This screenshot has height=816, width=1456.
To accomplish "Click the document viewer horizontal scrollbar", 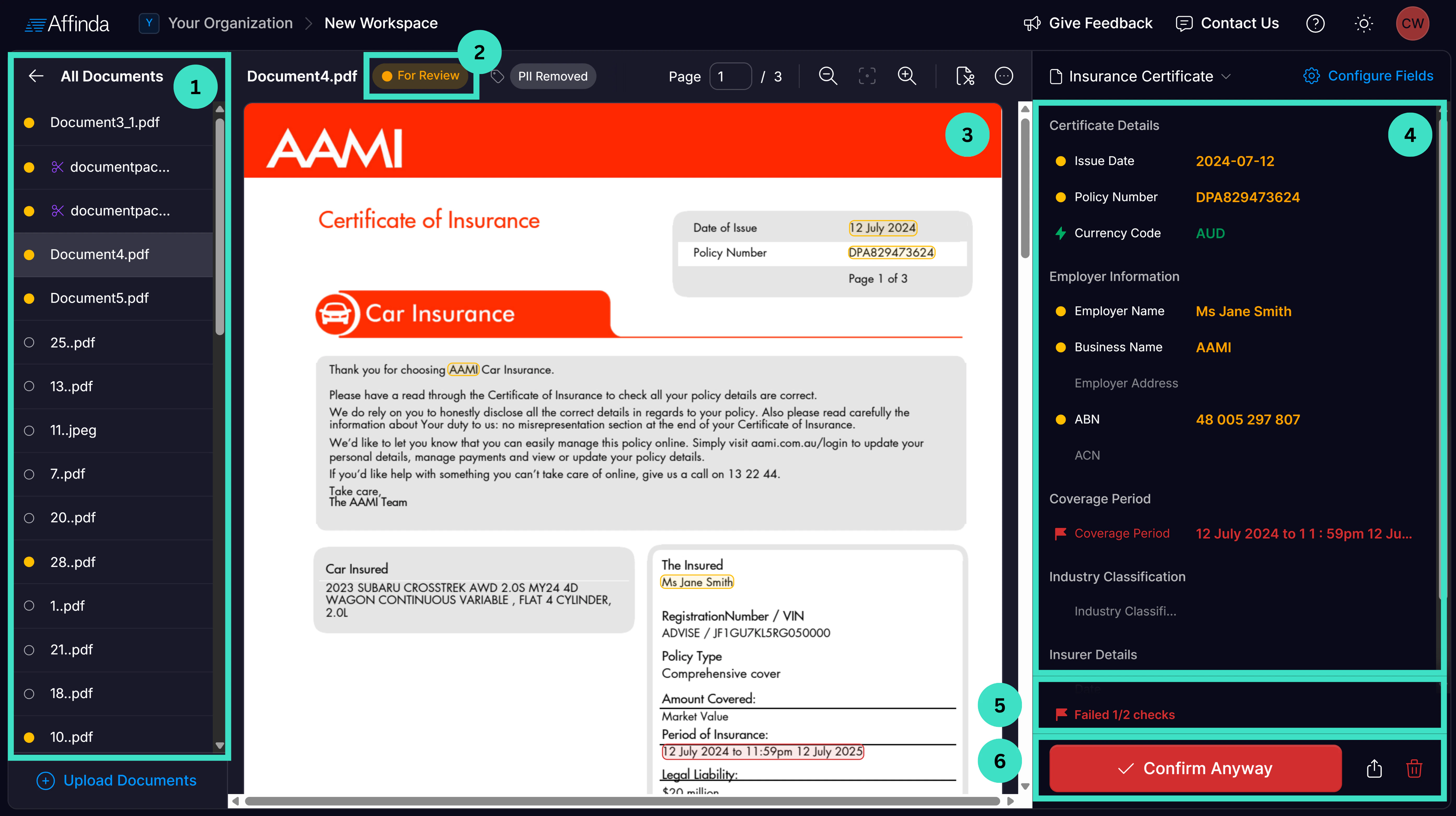I will [622, 801].
